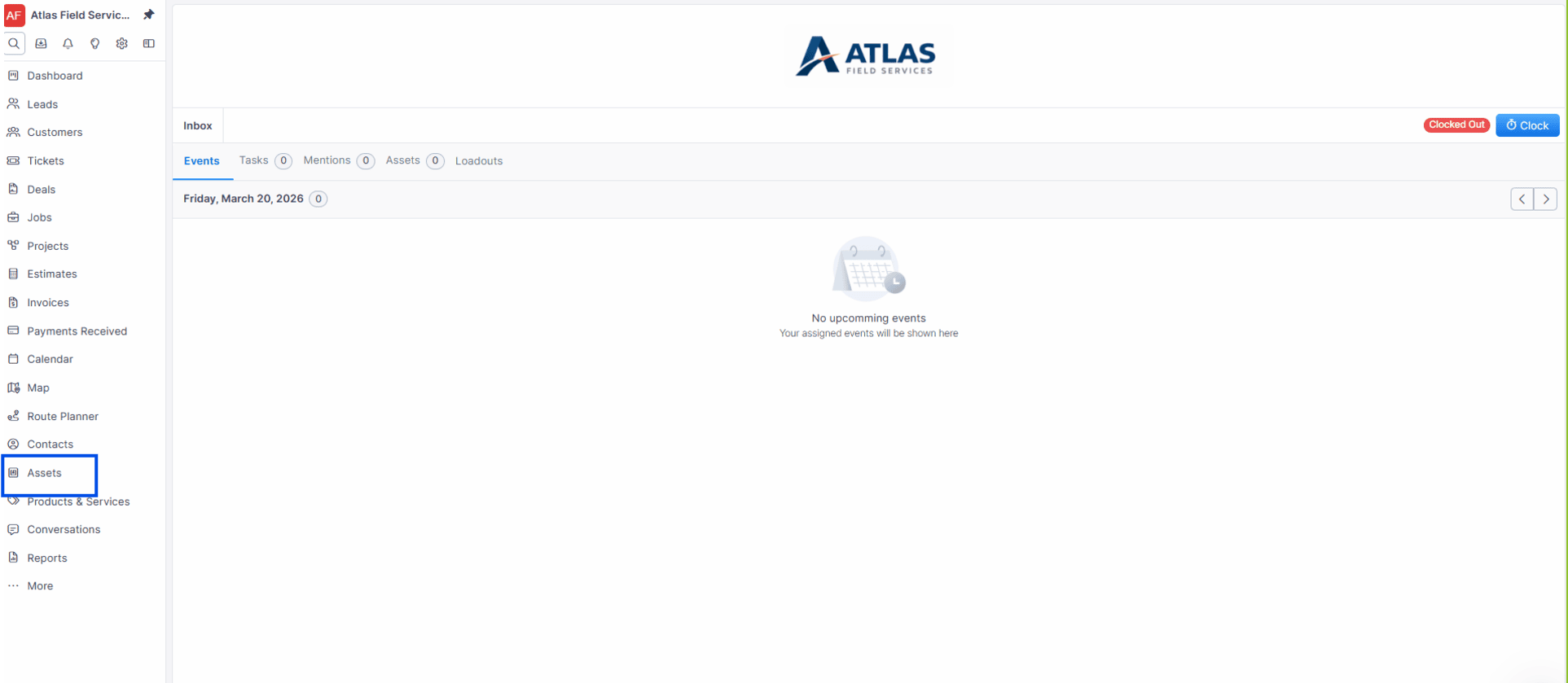Go to previous day with left chevron
1568x683 pixels.
(1522, 199)
